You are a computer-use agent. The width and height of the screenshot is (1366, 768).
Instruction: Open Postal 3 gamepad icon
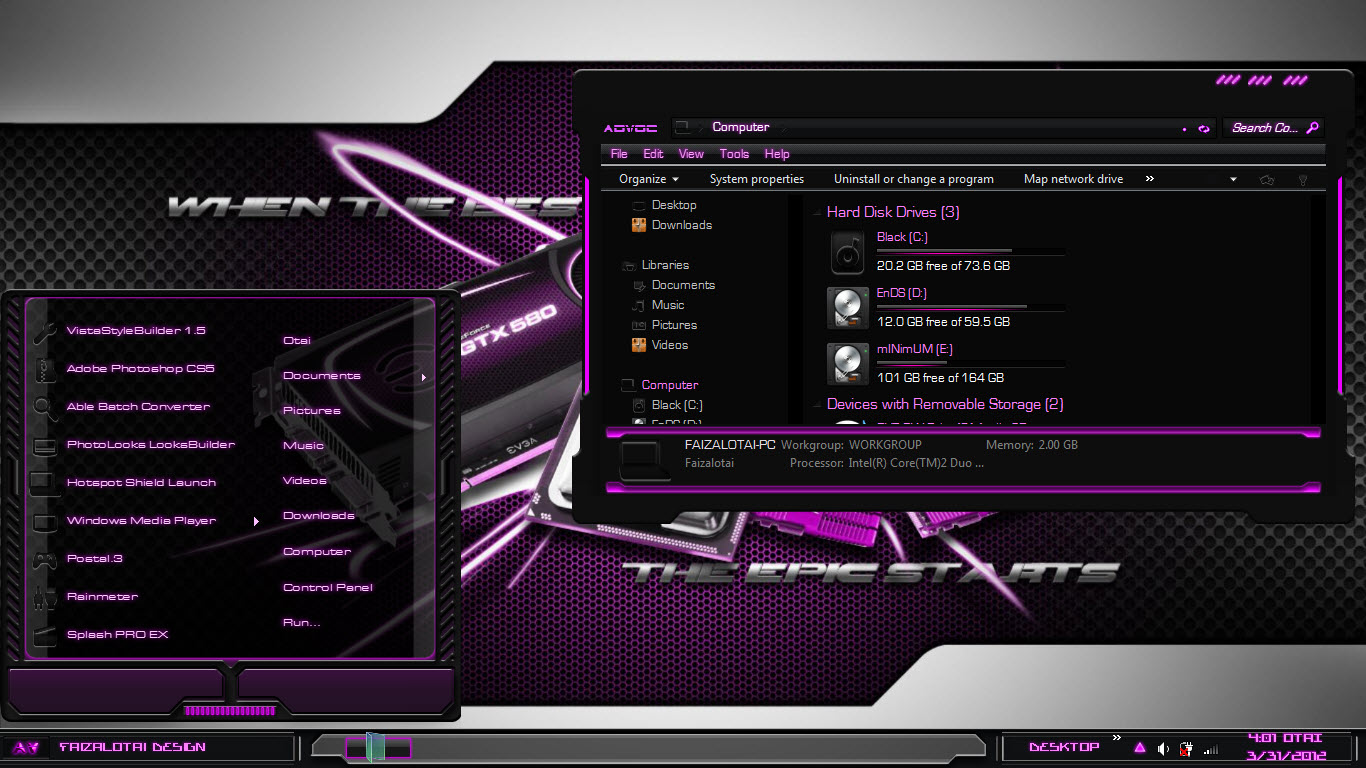coord(44,559)
